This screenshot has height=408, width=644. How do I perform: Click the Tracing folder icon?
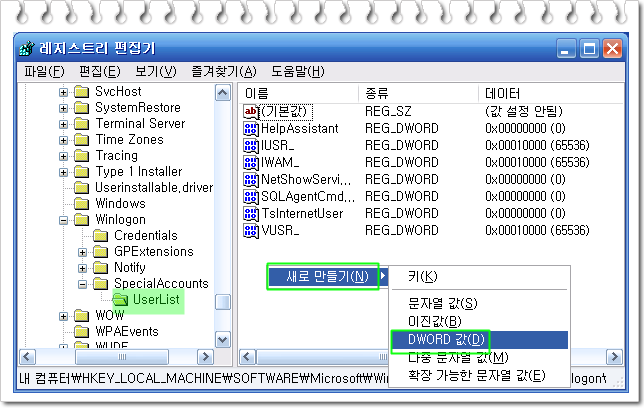point(81,156)
